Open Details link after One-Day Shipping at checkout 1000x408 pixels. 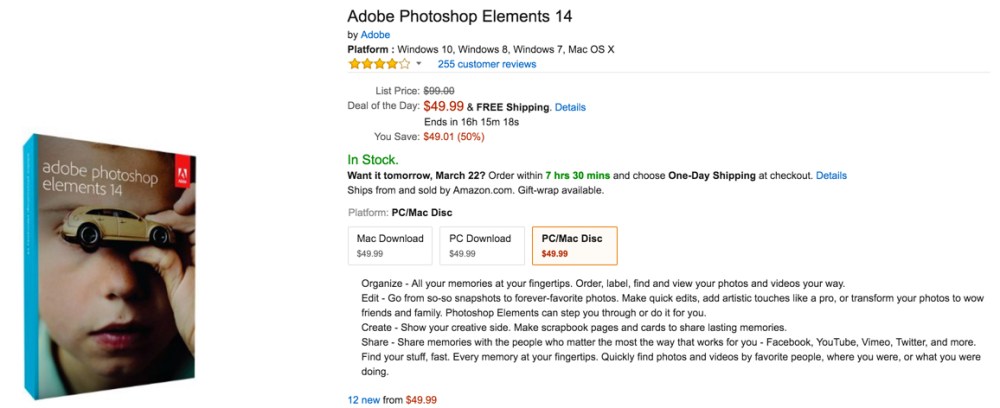tap(831, 175)
